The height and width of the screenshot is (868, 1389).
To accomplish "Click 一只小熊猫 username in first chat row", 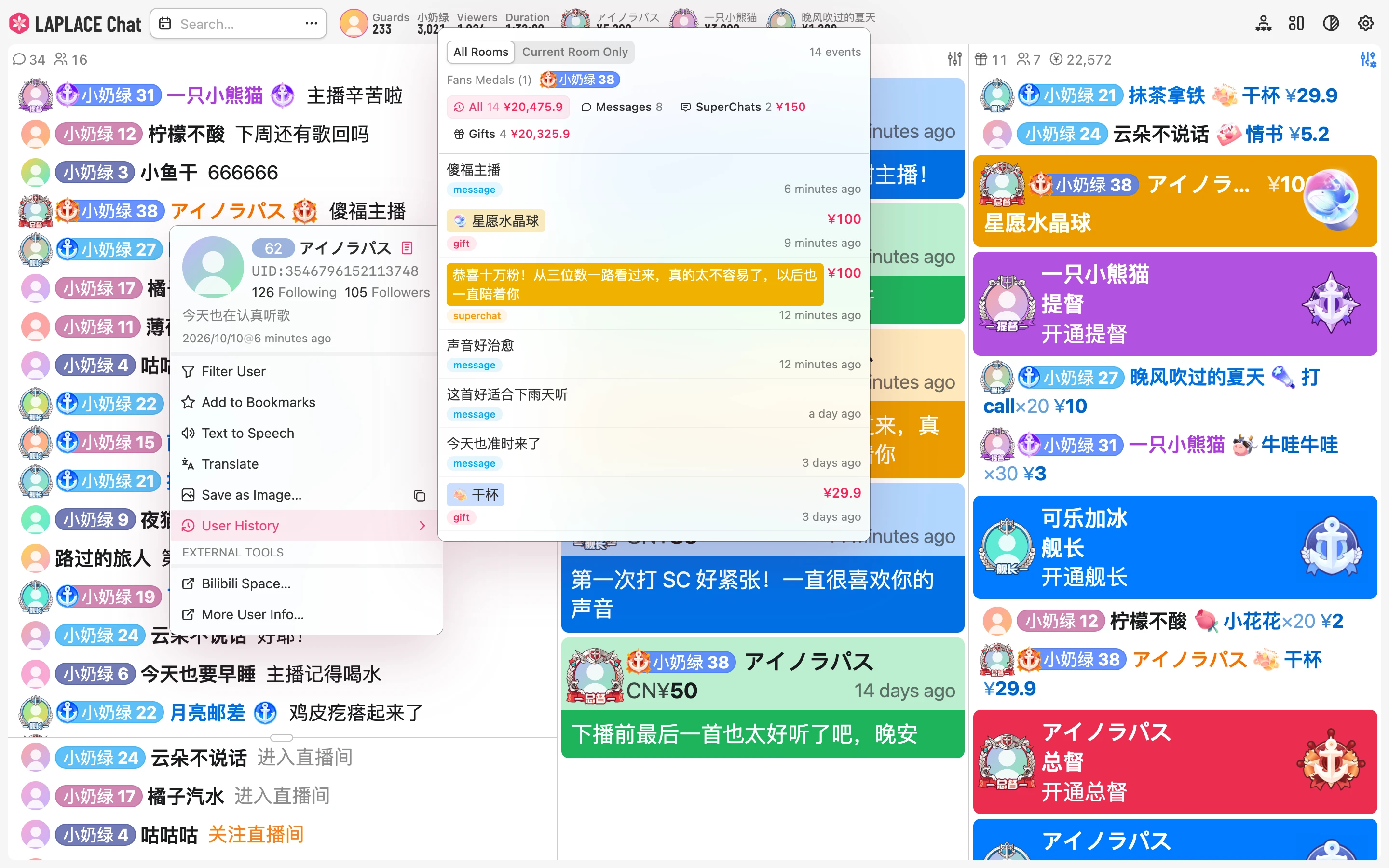I will coord(215,95).
